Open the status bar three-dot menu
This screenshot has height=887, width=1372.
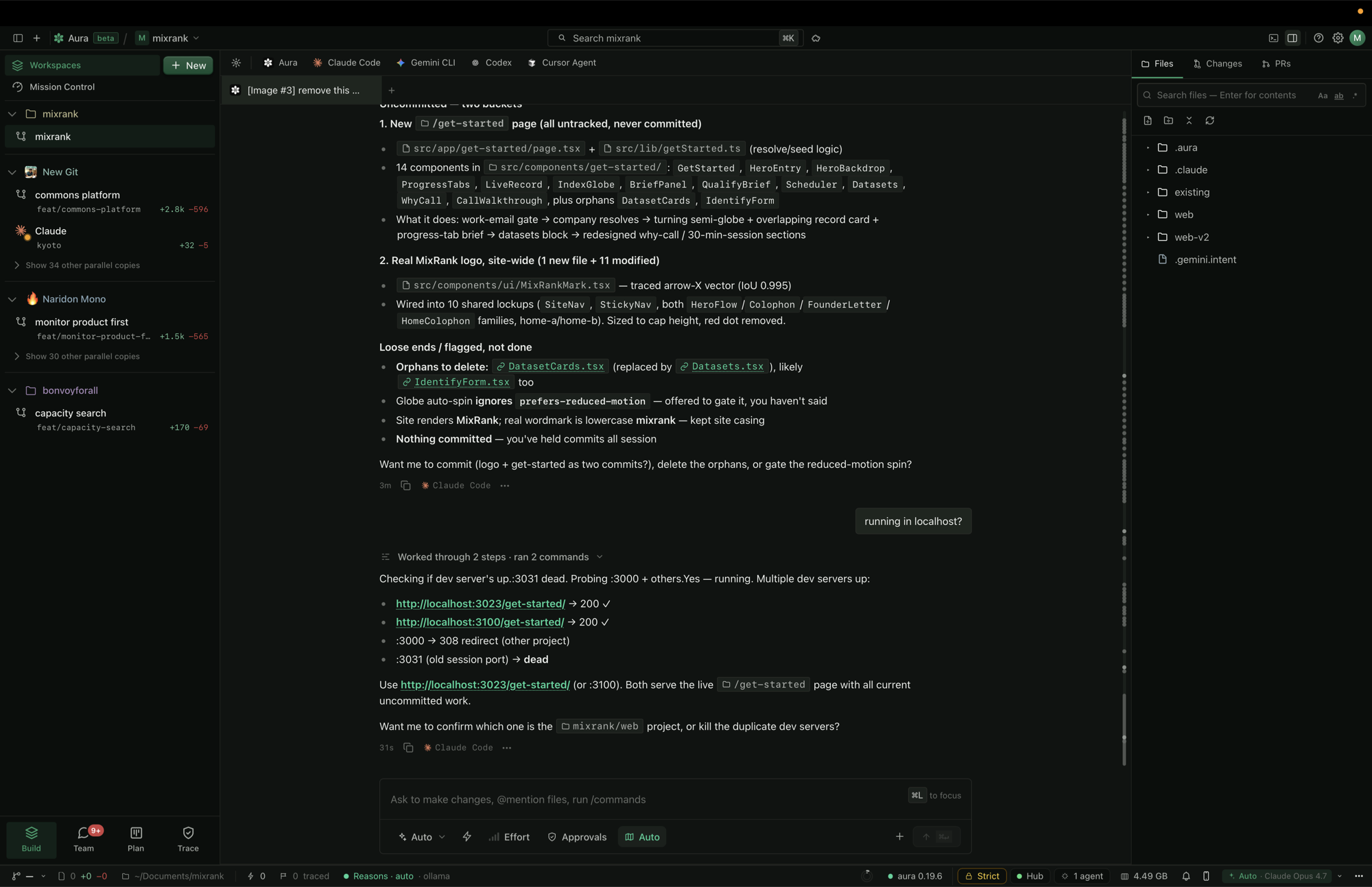pos(1359,876)
